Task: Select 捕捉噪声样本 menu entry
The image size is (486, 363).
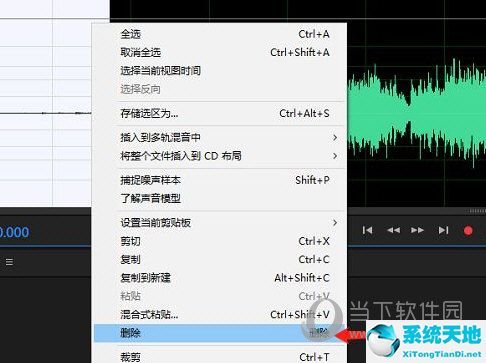Action: pos(220,180)
